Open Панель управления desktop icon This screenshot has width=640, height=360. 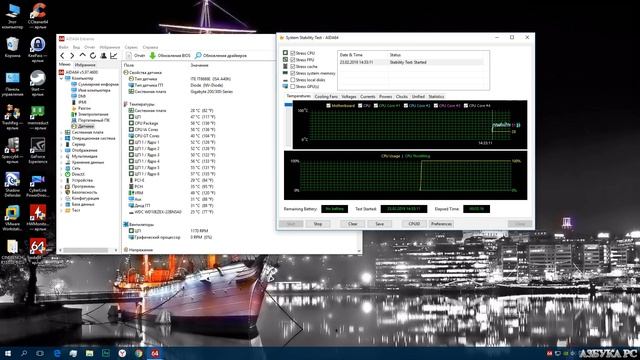tap(12, 84)
